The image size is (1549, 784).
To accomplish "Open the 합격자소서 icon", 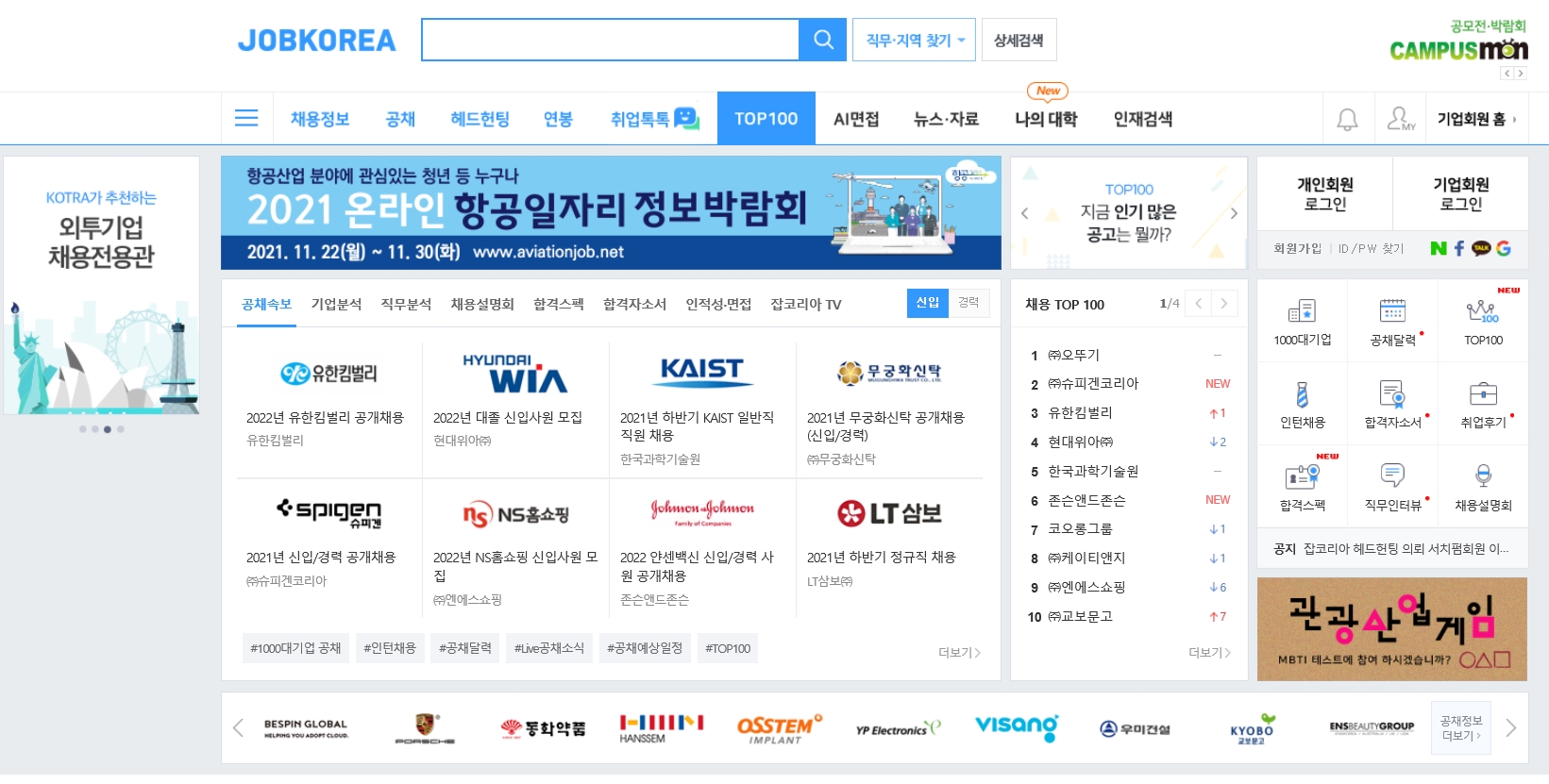I will (x=1393, y=393).
